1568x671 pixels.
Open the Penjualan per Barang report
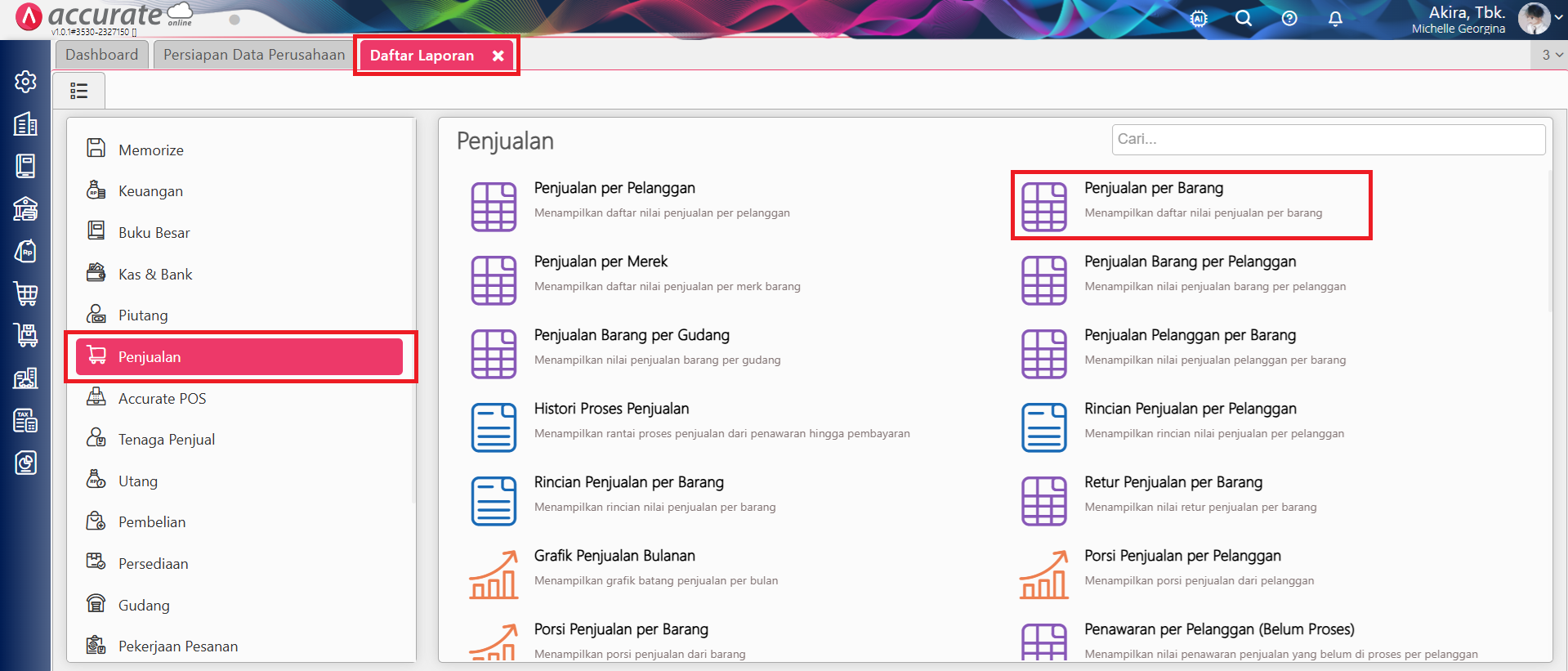(1153, 189)
